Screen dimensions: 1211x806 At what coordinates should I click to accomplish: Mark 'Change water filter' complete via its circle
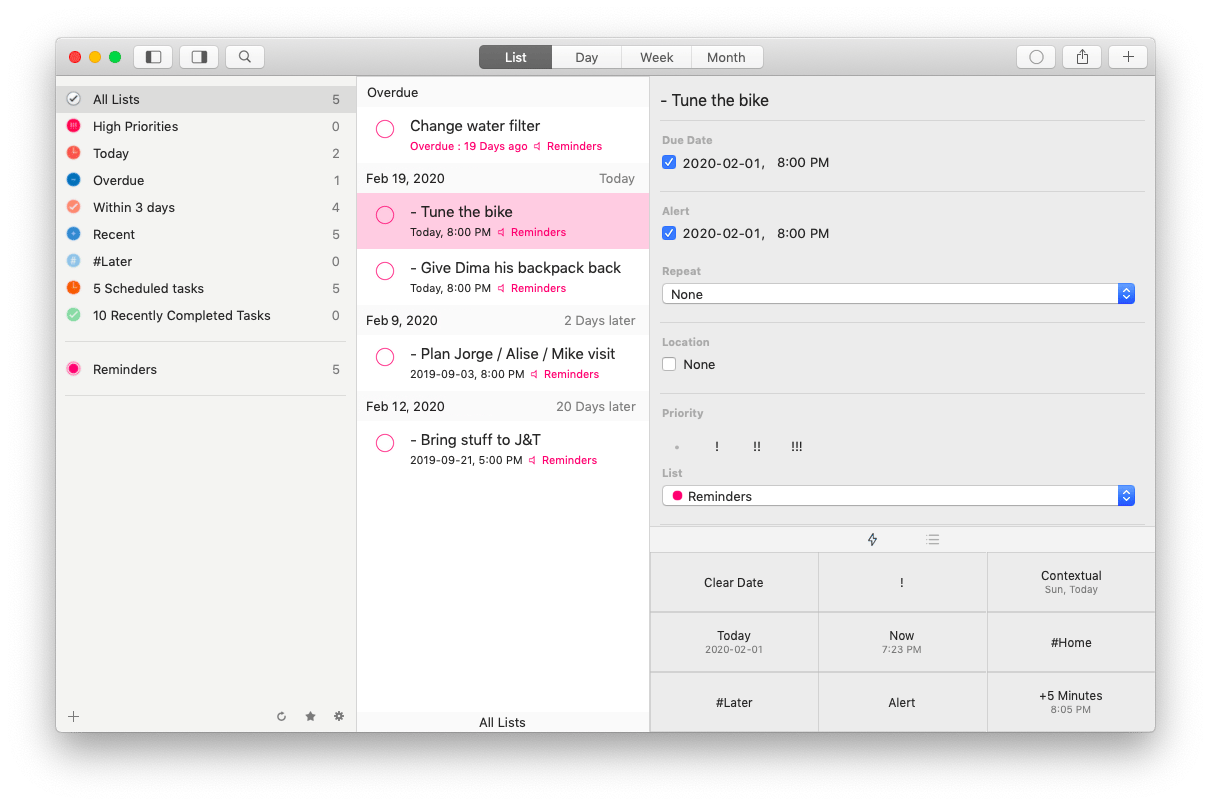coord(384,129)
